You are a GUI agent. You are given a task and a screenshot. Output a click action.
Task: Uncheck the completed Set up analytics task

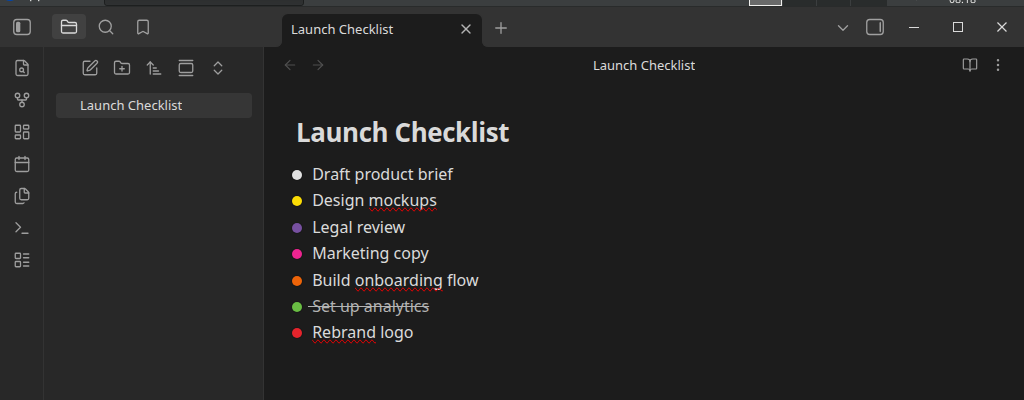click(297, 307)
